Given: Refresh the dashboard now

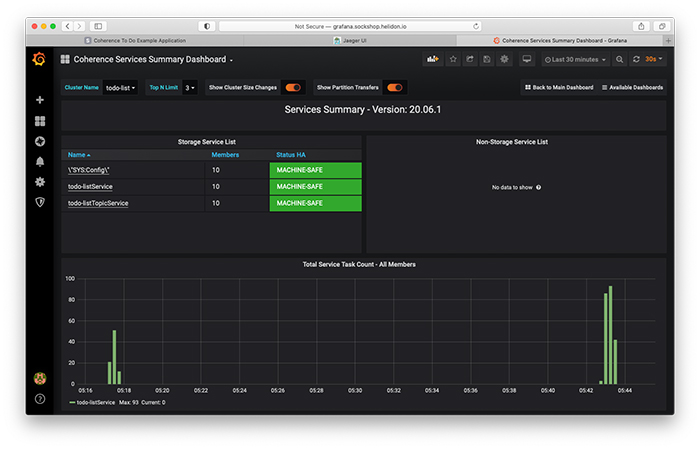Looking at the screenshot, I should [x=636, y=59].
